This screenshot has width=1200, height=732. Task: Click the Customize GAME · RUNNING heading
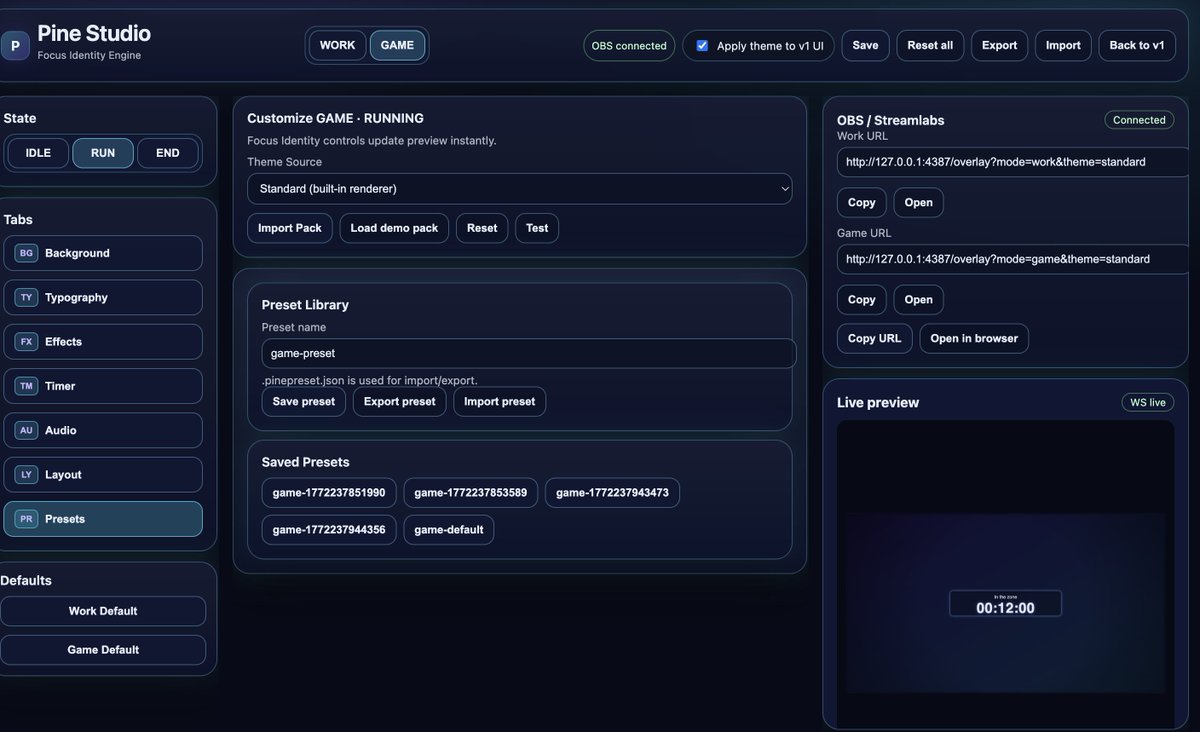[335, 118]
